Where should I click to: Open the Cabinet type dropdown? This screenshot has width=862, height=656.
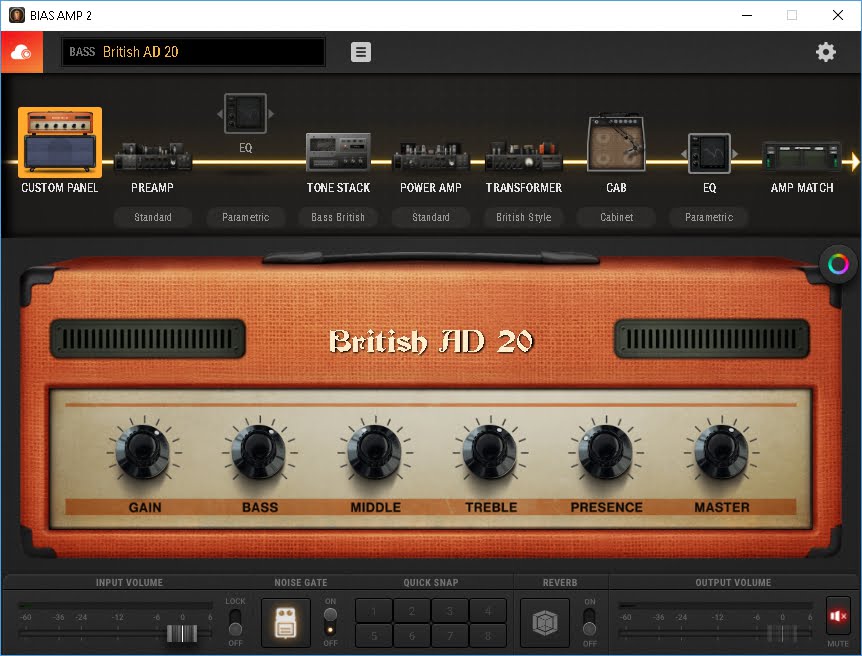click(616, 217)
